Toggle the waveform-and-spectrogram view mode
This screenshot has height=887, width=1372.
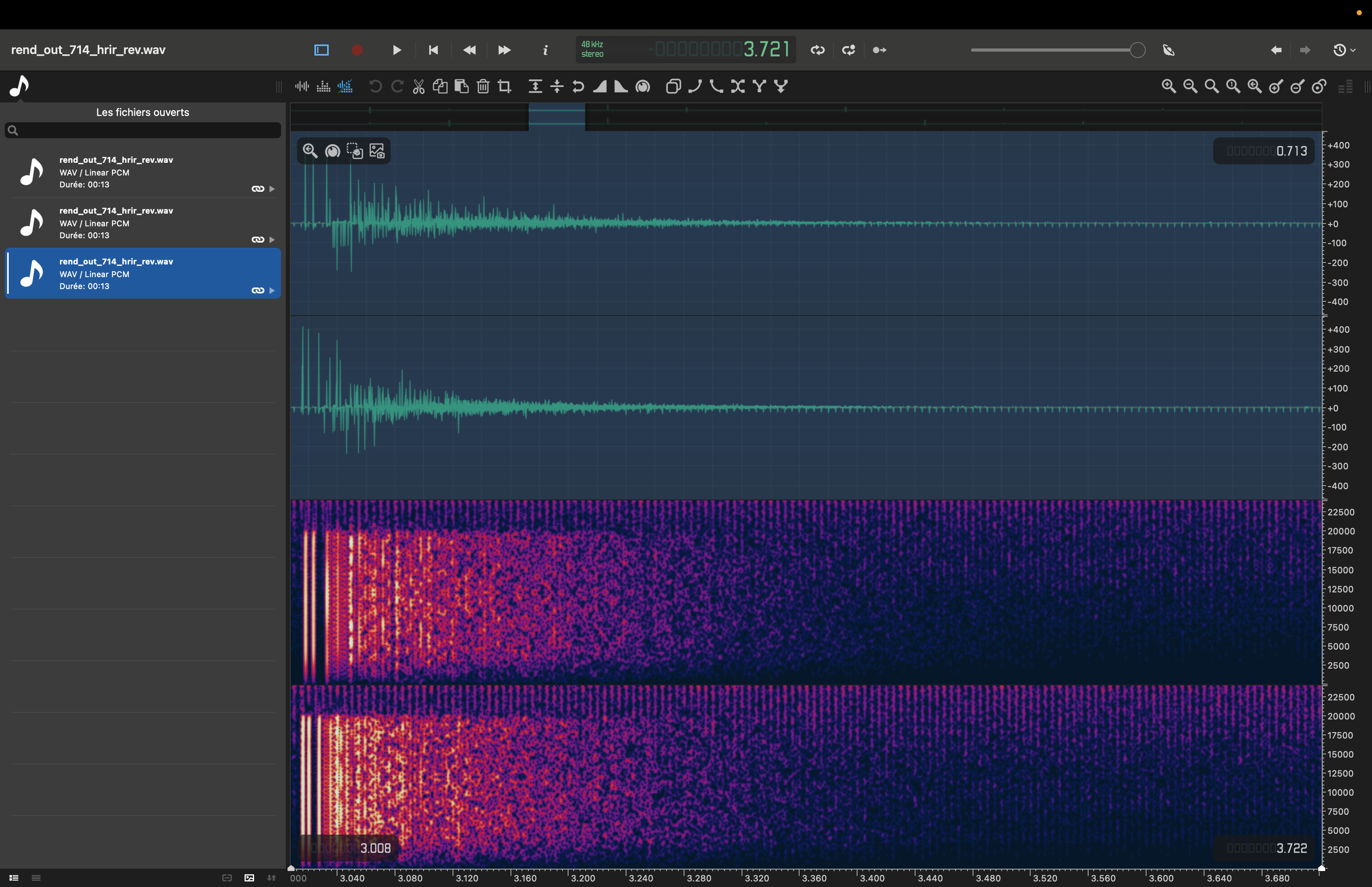(345, 87)
